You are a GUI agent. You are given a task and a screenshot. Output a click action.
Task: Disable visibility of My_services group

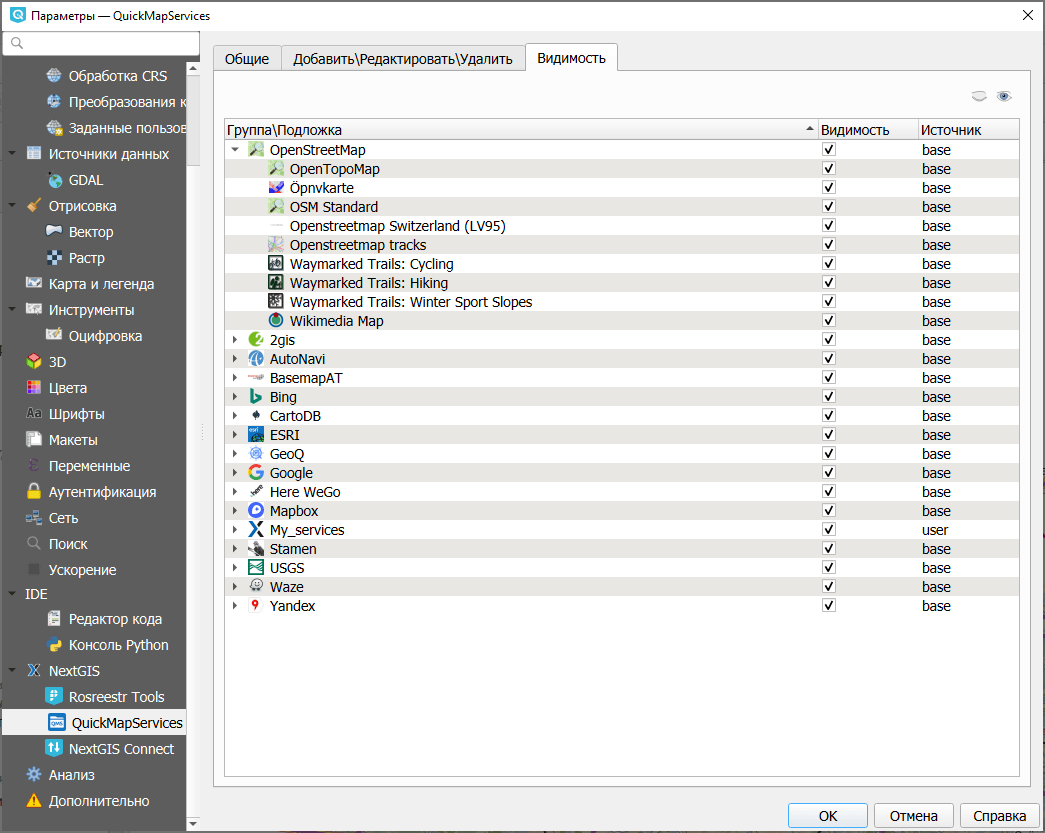pyautogui.click(x=828, y=530)
